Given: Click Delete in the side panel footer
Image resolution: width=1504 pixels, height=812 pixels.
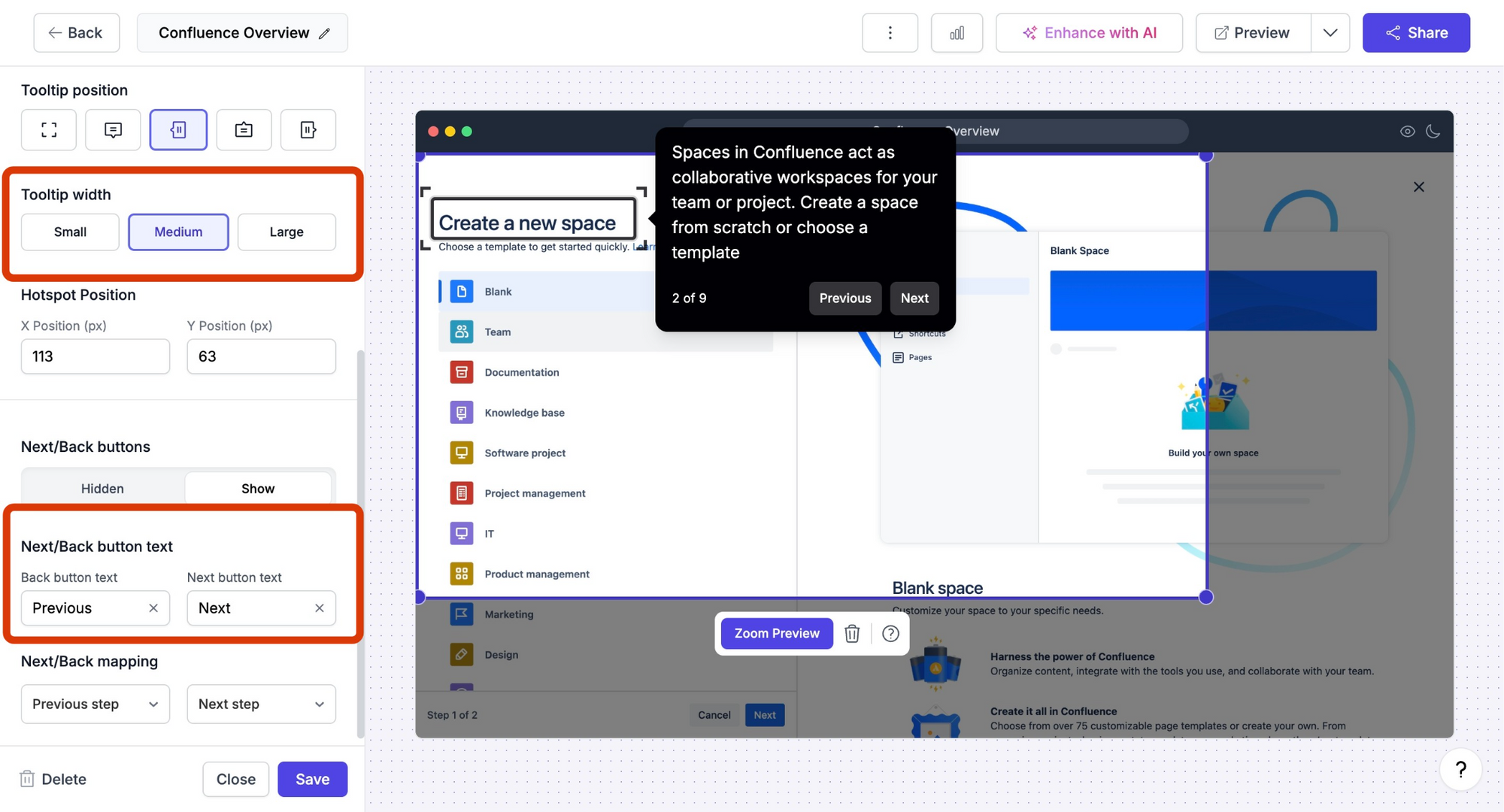Looking at the screenshot, I should coord(53,779).
